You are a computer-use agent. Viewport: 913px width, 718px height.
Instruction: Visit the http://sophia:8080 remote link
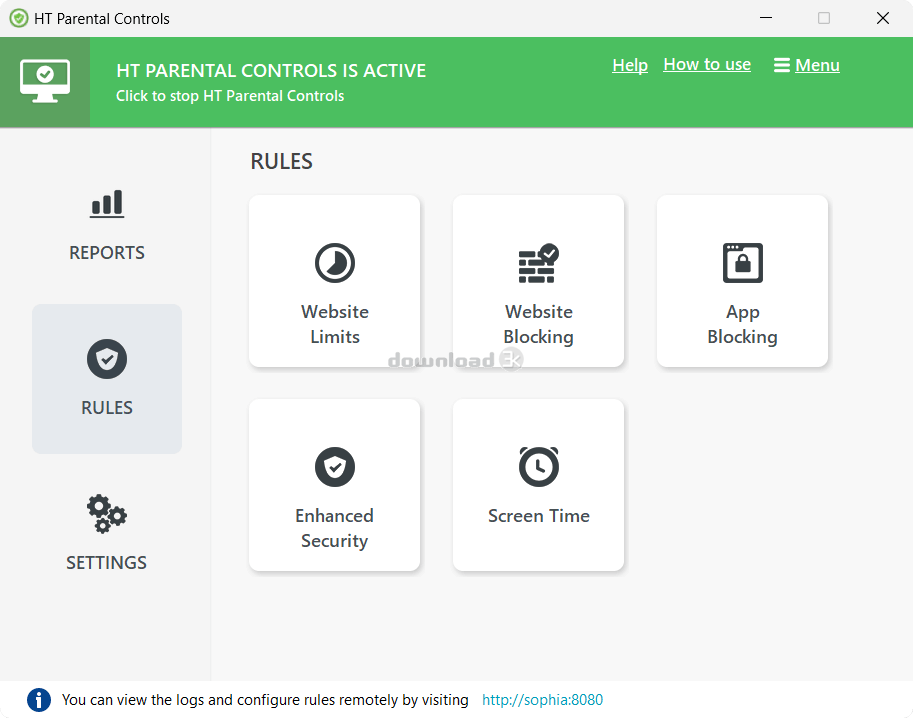pyautogui.click(x=542, y=699)
